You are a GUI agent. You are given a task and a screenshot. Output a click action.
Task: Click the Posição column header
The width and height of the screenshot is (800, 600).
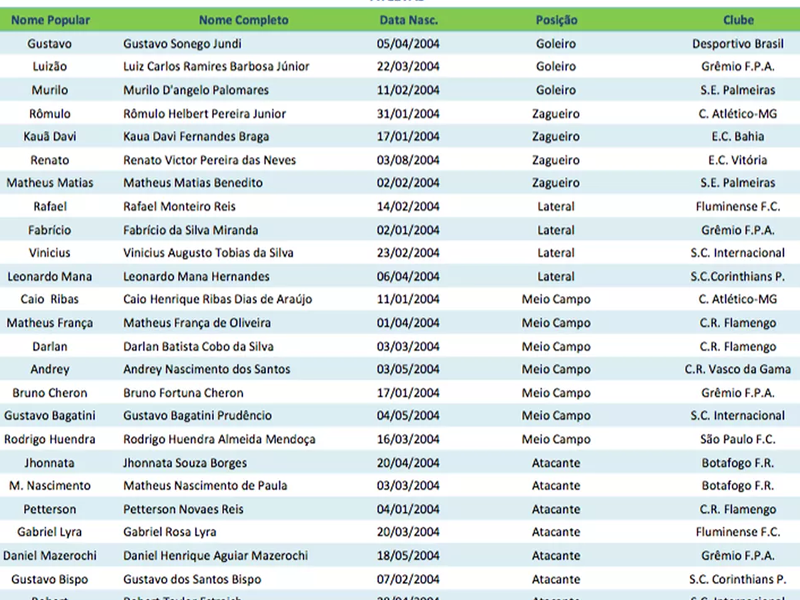click(556, 20)
